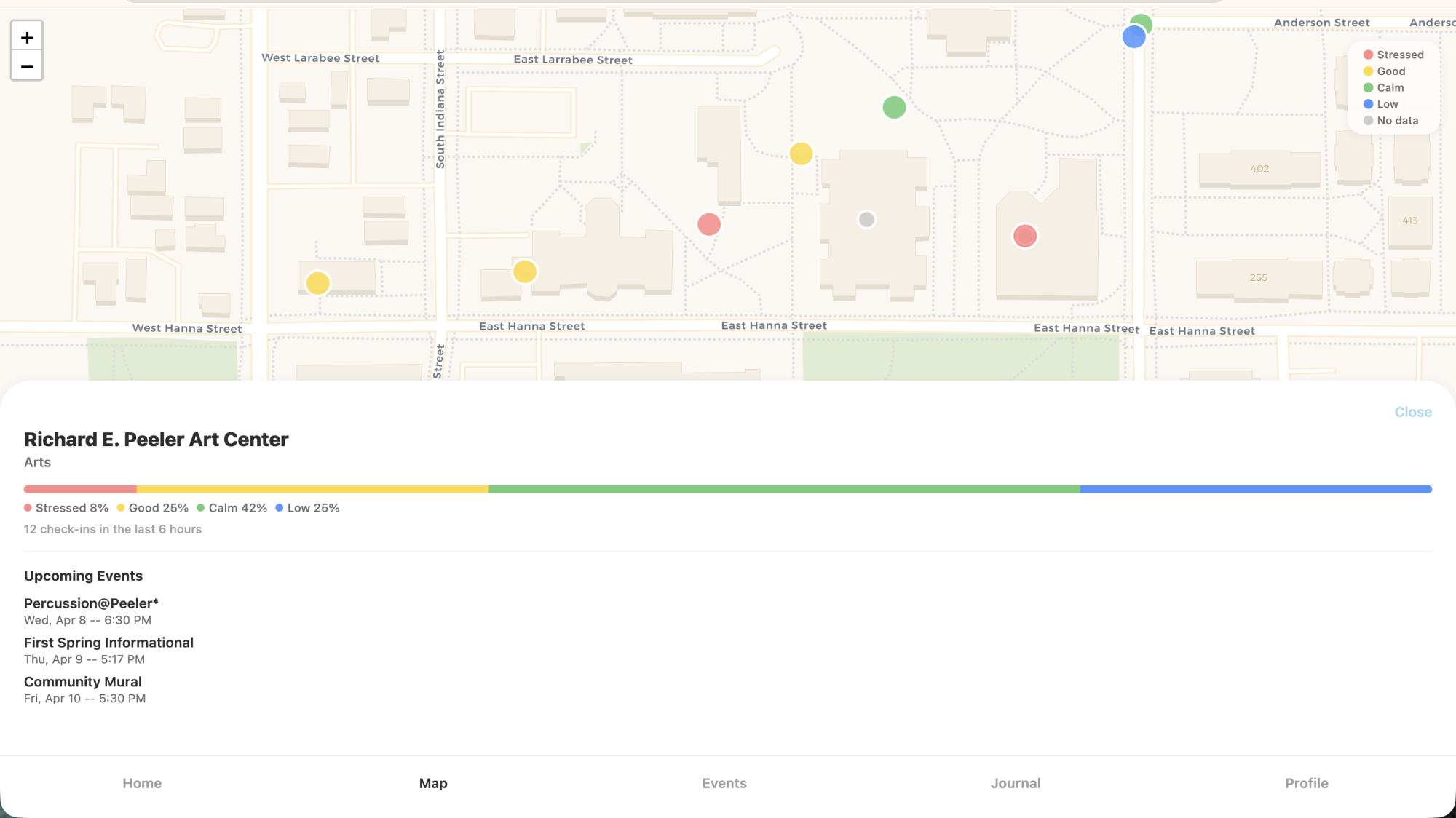Open the Events tab
The height and width of the screenshot is (818, 1456).
(x=724, y=783)
